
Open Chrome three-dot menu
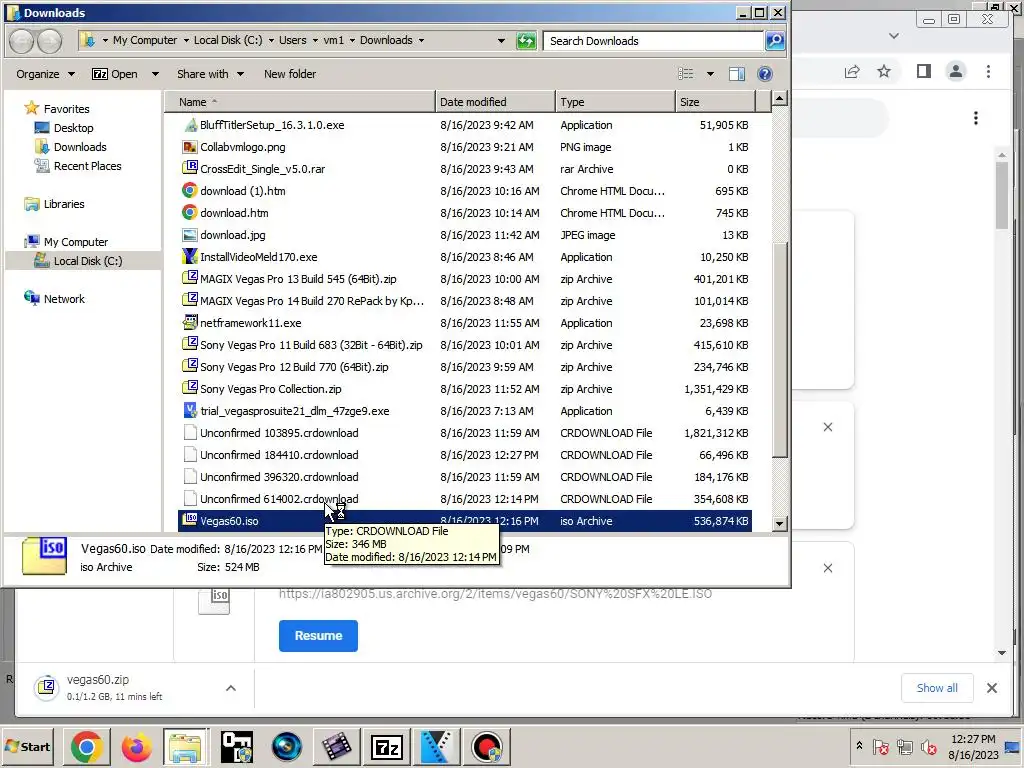point(988,71)
